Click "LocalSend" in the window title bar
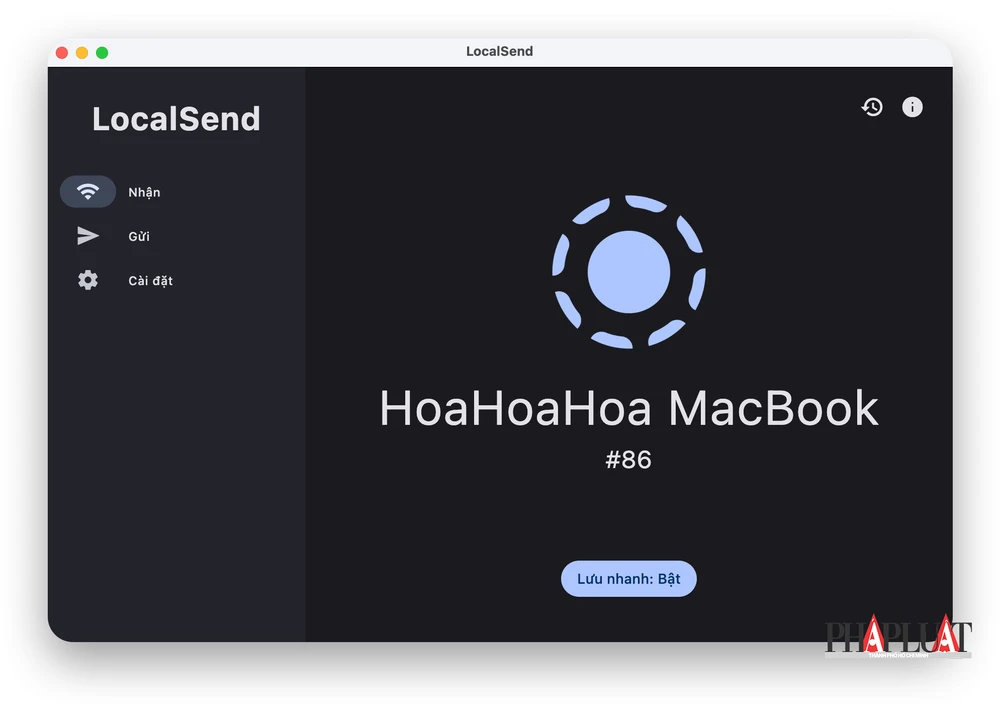1000x717 pixels. coord(500,51)
